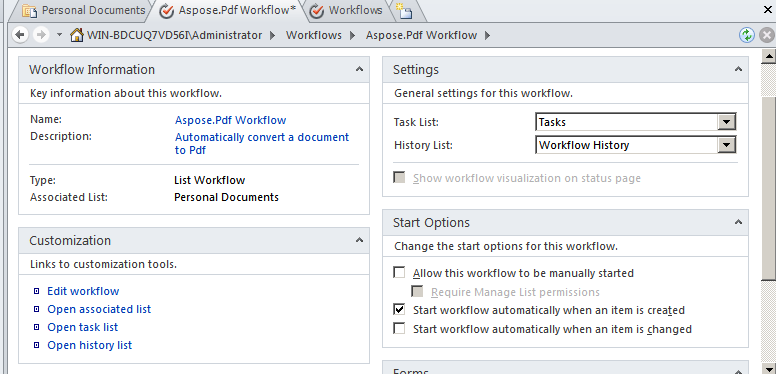The image size is (776, 374).
Task: Click bullet icon beside Open associated list
Action: [x=36, y=309]
